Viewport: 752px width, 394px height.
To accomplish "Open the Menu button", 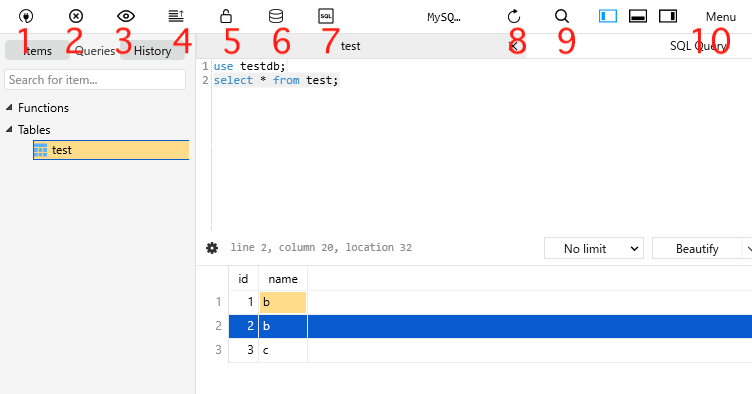I will pos(720,17).
